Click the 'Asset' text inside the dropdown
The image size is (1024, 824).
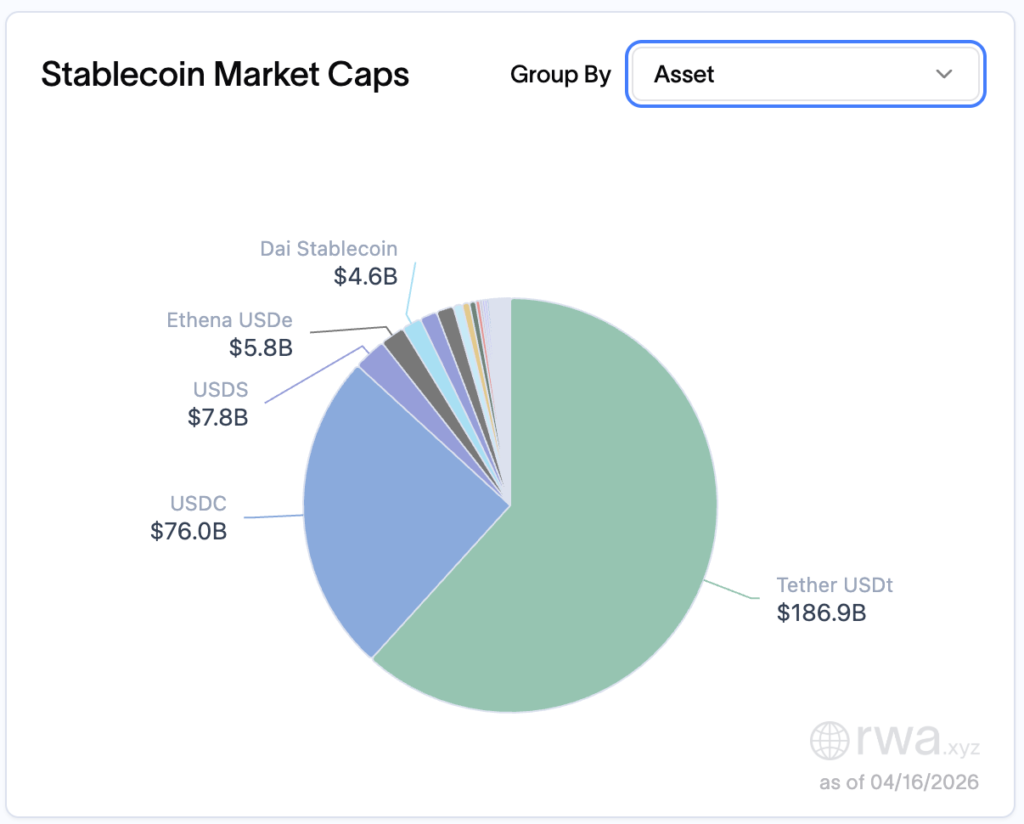click(x=685, y=74)
